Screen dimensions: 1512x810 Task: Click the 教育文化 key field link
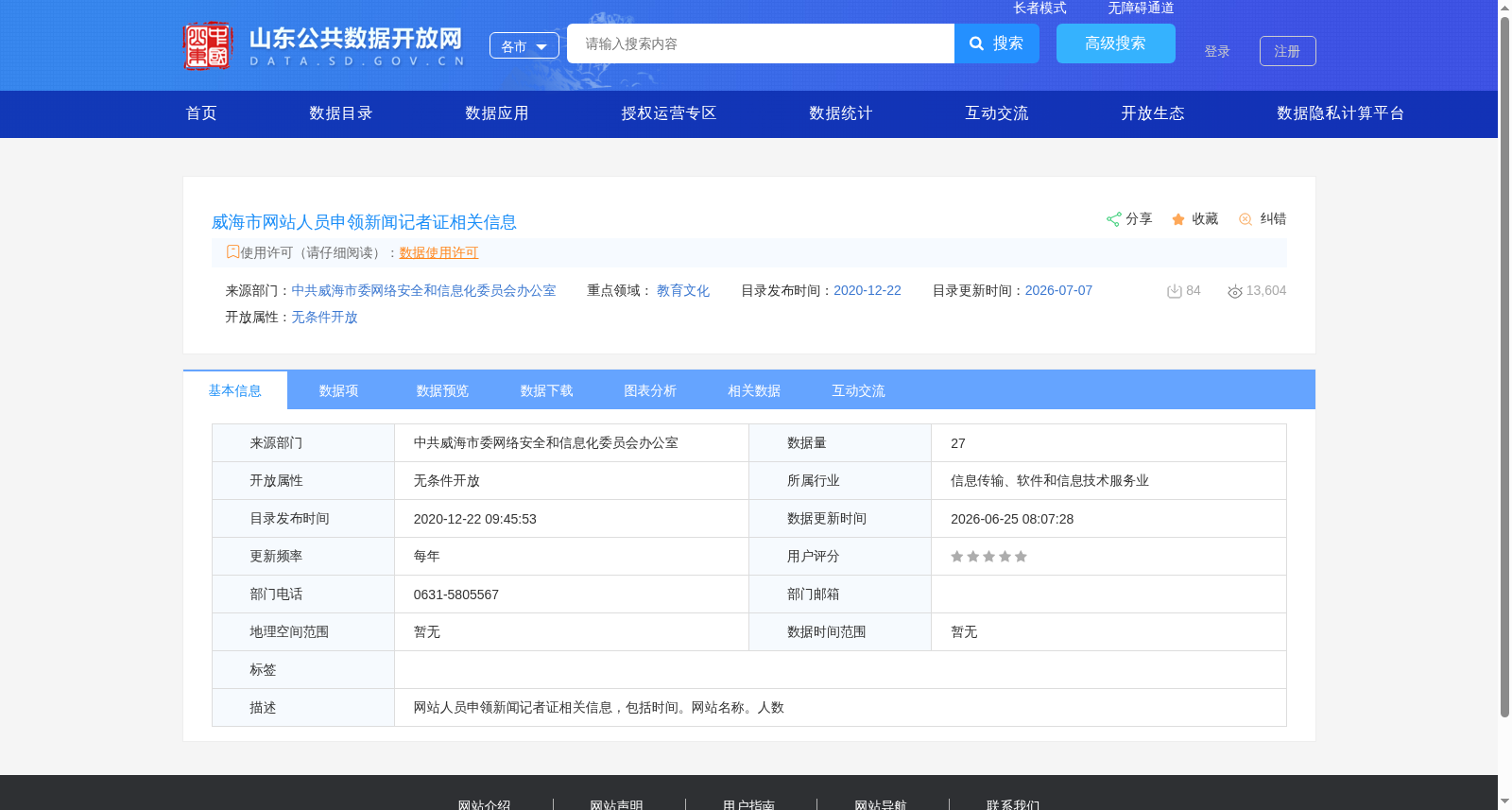[683, 291]
